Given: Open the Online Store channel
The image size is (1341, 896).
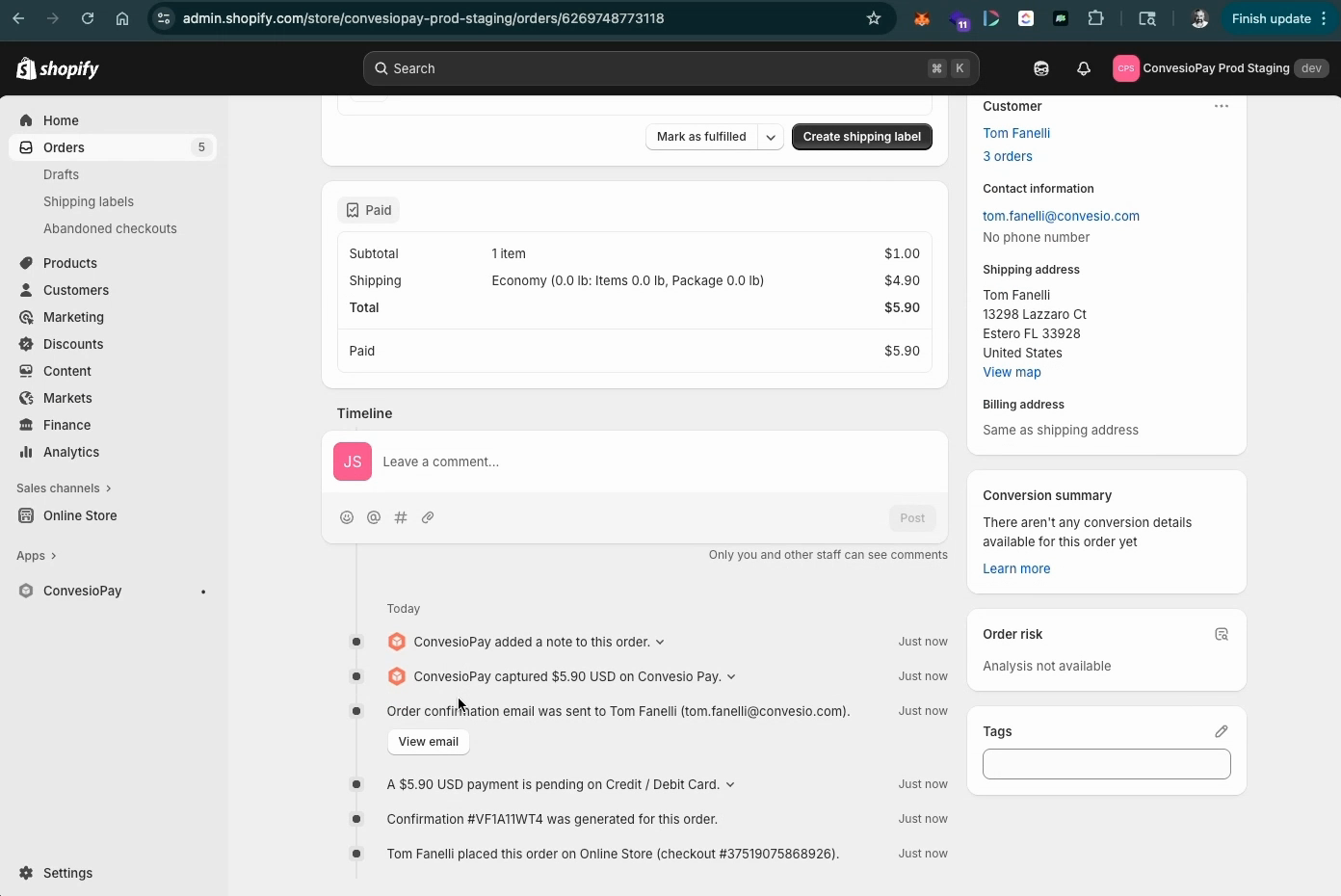Looking at the screenshot, I should pyautogui.click(x=80, y=515).
